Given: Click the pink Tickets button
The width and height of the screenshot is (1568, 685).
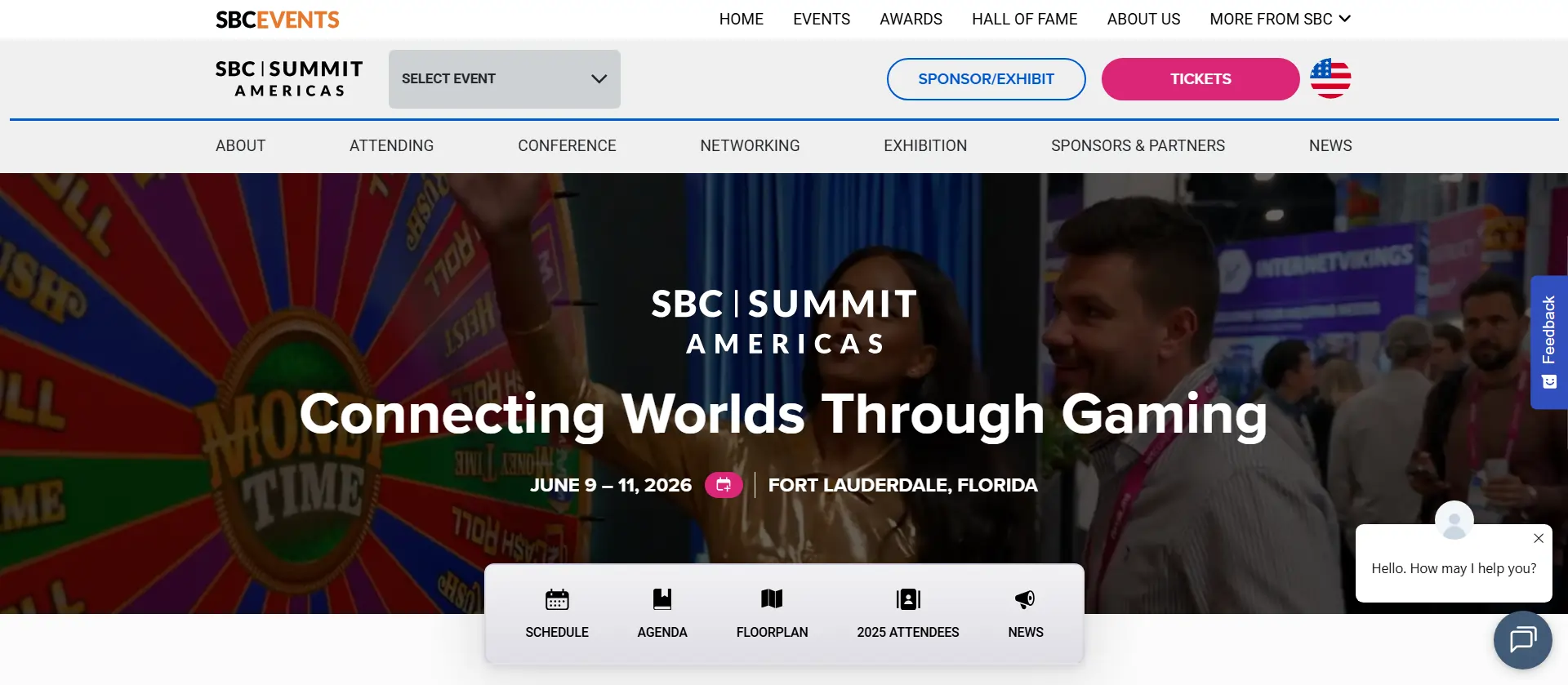Looking at the screenshot, I should [x=1200, y=79].
